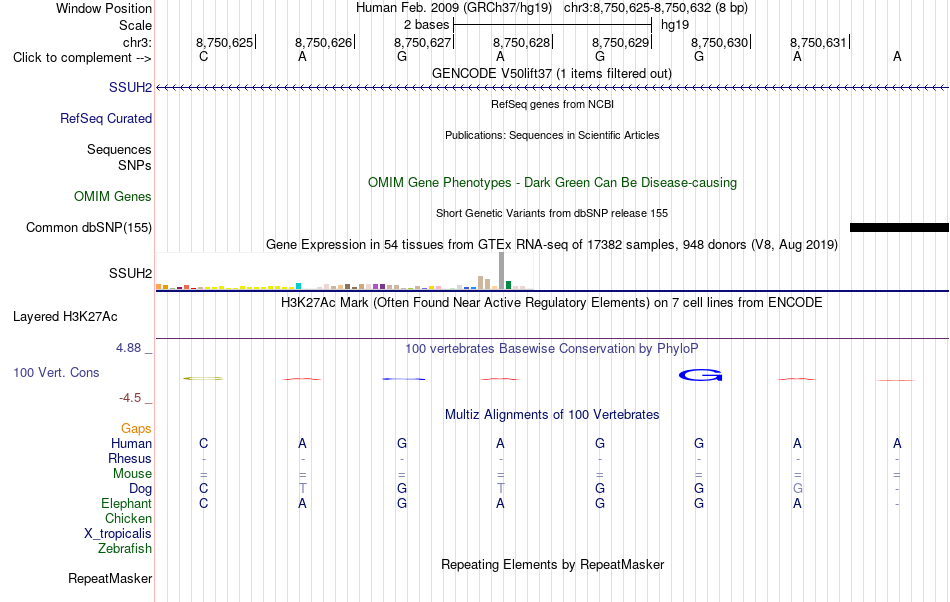Image resolution: width=950 pixels, height=602 pixels.
Task: Click the tall gray GTEx expression bar
Action: pos(501,270)
